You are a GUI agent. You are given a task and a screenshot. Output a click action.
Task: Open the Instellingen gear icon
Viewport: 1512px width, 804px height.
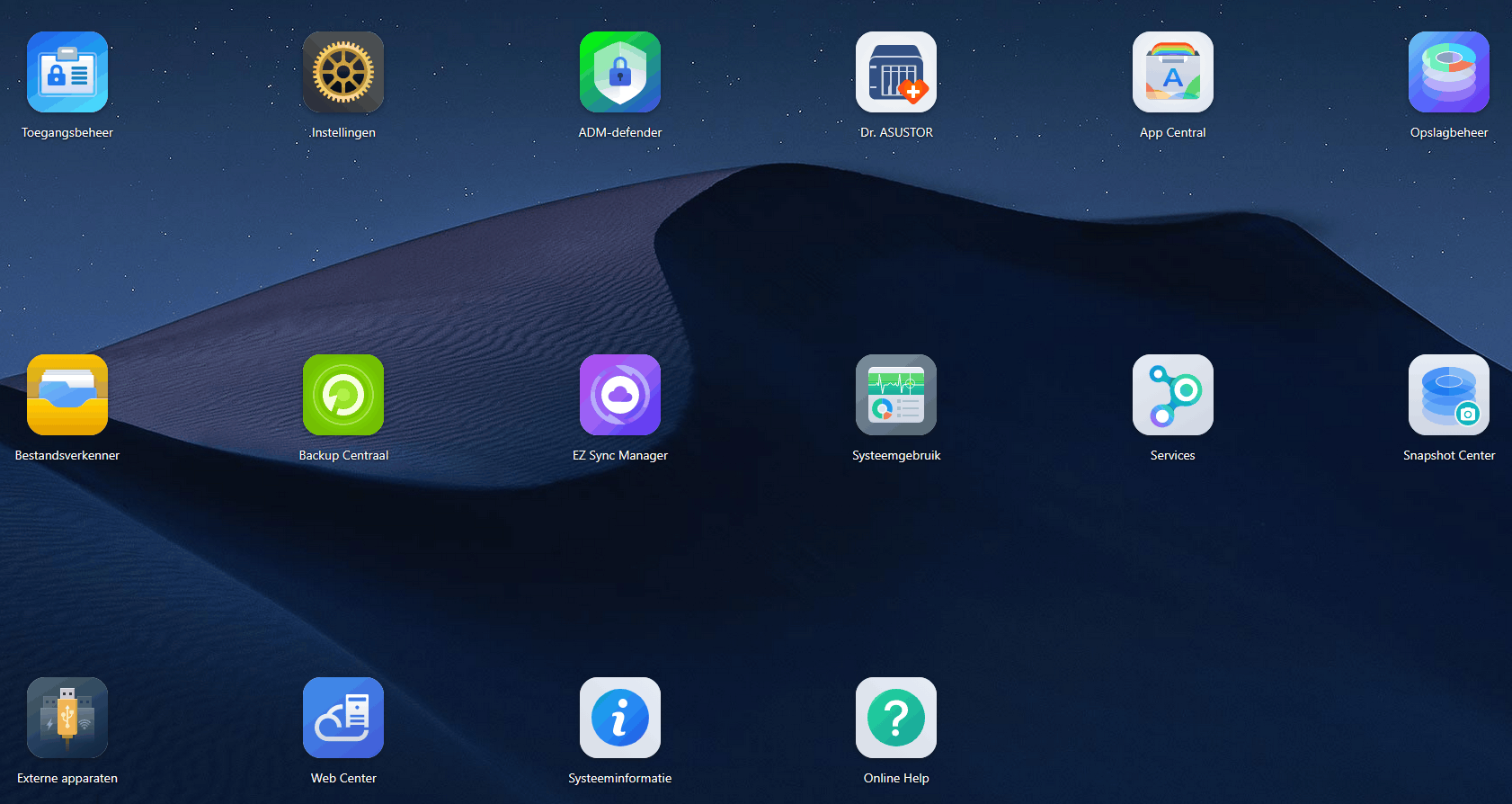click(x=343, y=72)
